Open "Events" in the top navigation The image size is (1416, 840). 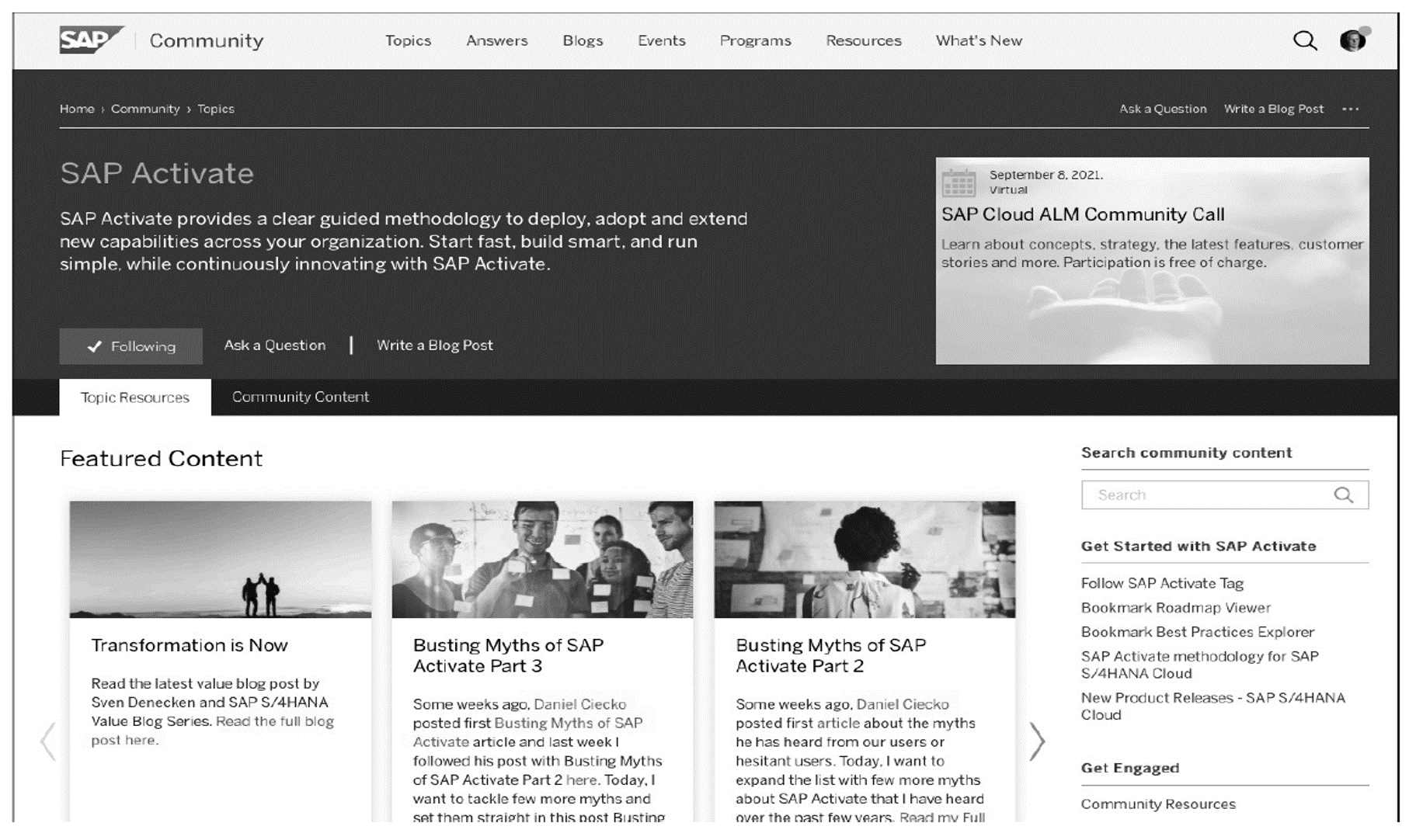[x=661, y=40]
